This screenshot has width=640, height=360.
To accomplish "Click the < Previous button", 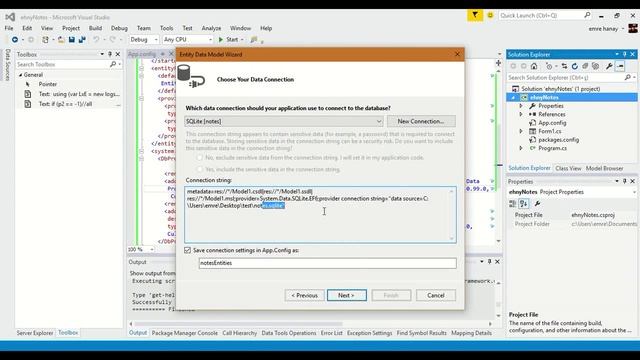I will coord(304,295).
